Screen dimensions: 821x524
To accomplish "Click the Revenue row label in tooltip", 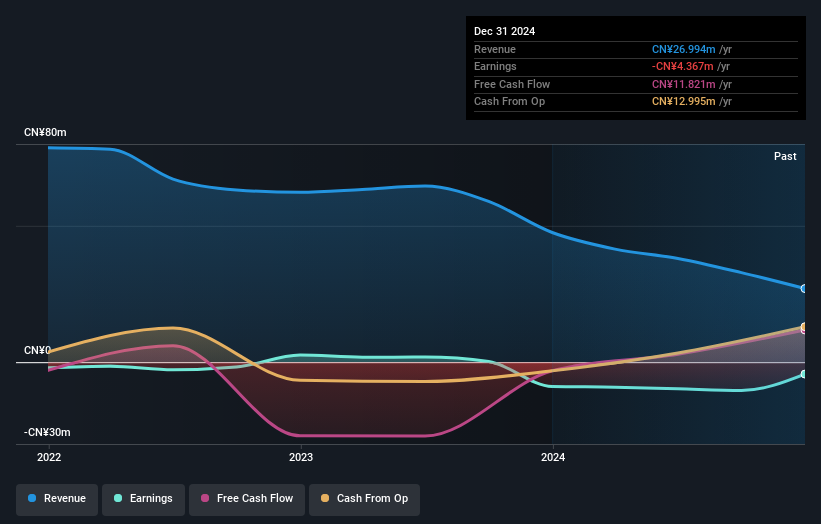I will (x=495, y=49).
